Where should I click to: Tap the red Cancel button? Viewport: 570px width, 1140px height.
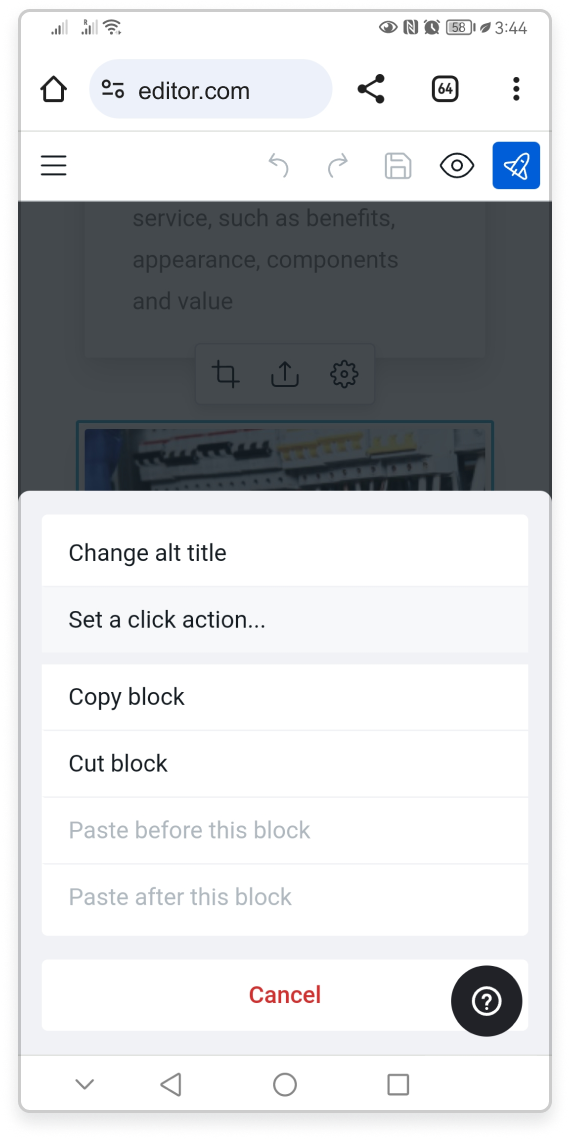coord(285,995)
